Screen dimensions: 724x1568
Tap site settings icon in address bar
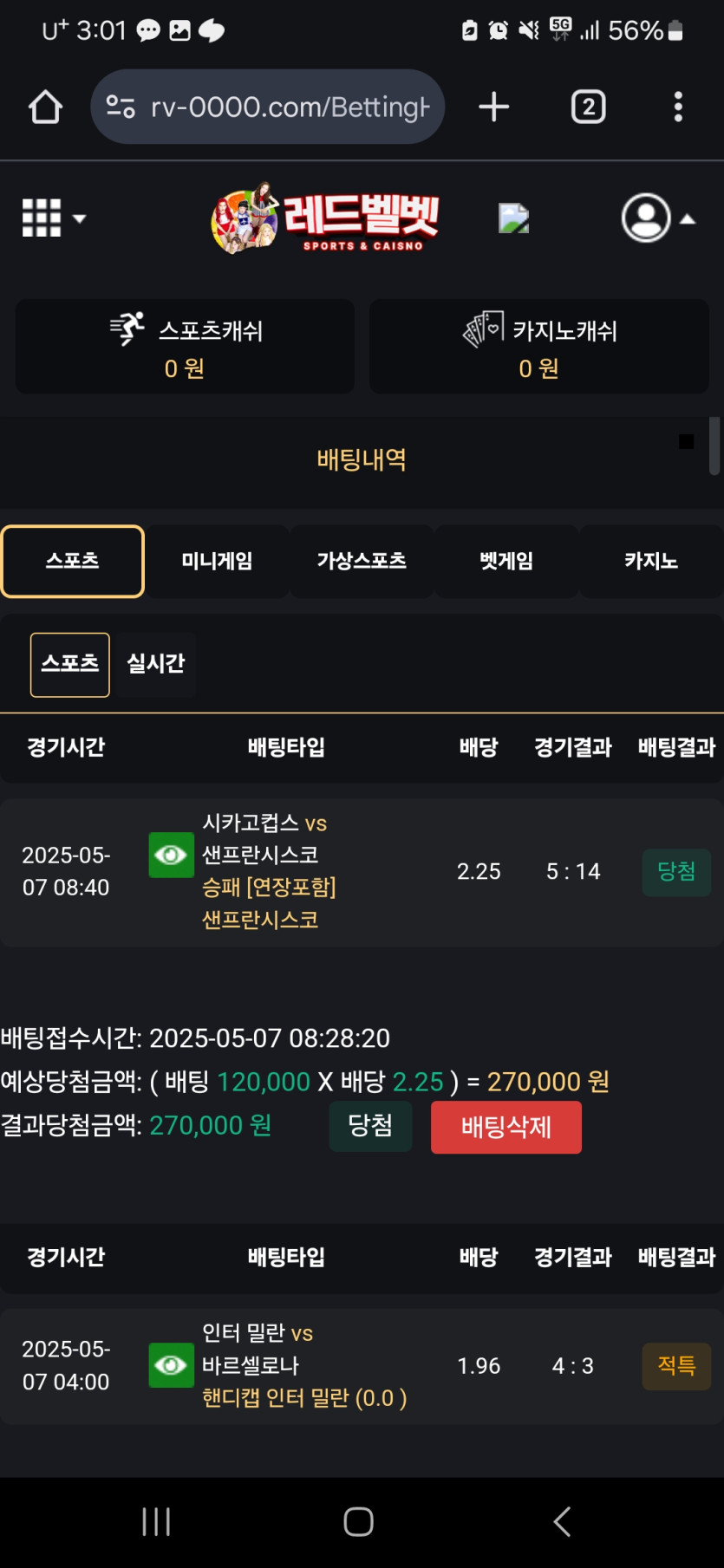click(121, 107)
